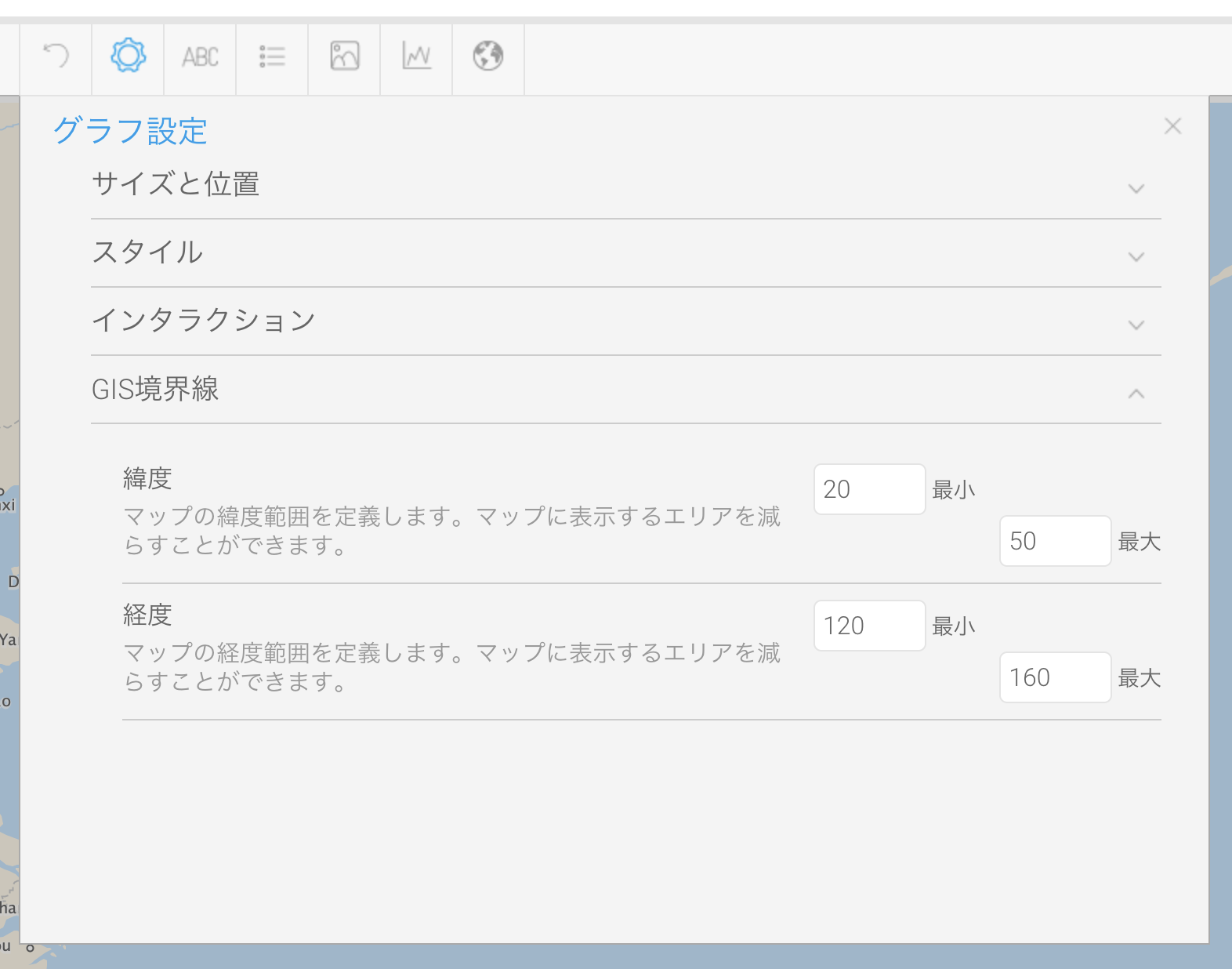
Task: Open the chart settings gear icon
Action: [128, 56]
